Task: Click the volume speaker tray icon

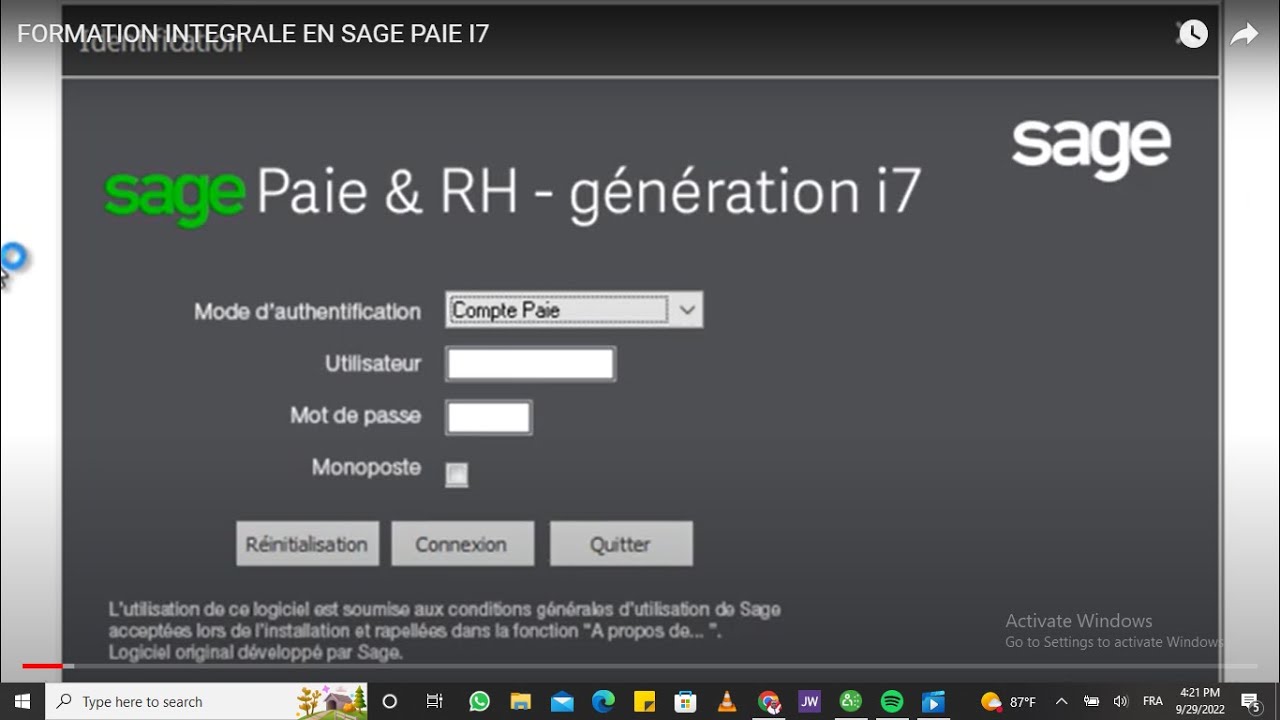Action: coord(1121,701)
